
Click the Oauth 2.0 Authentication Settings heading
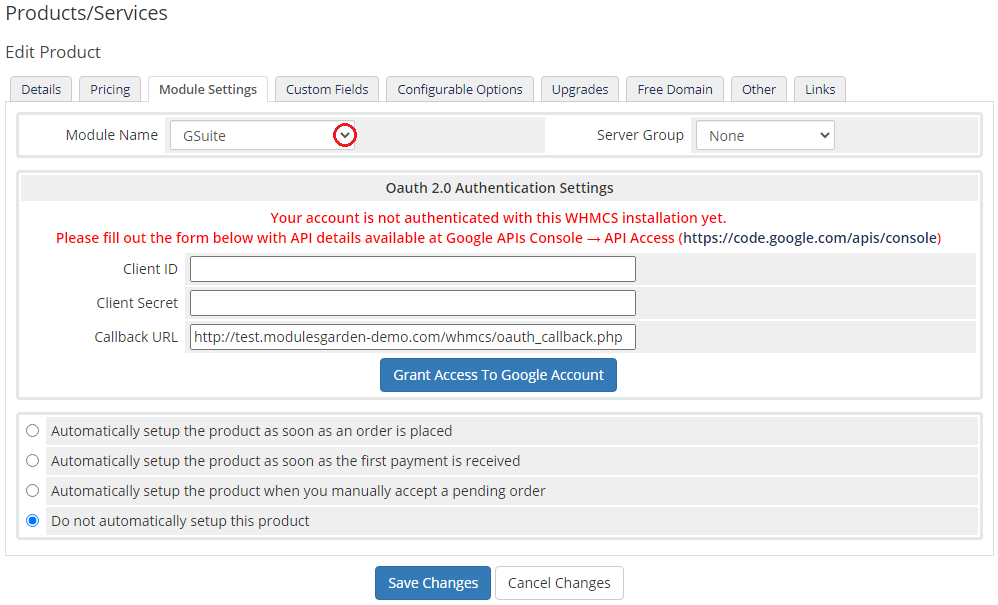pos(499,188)
